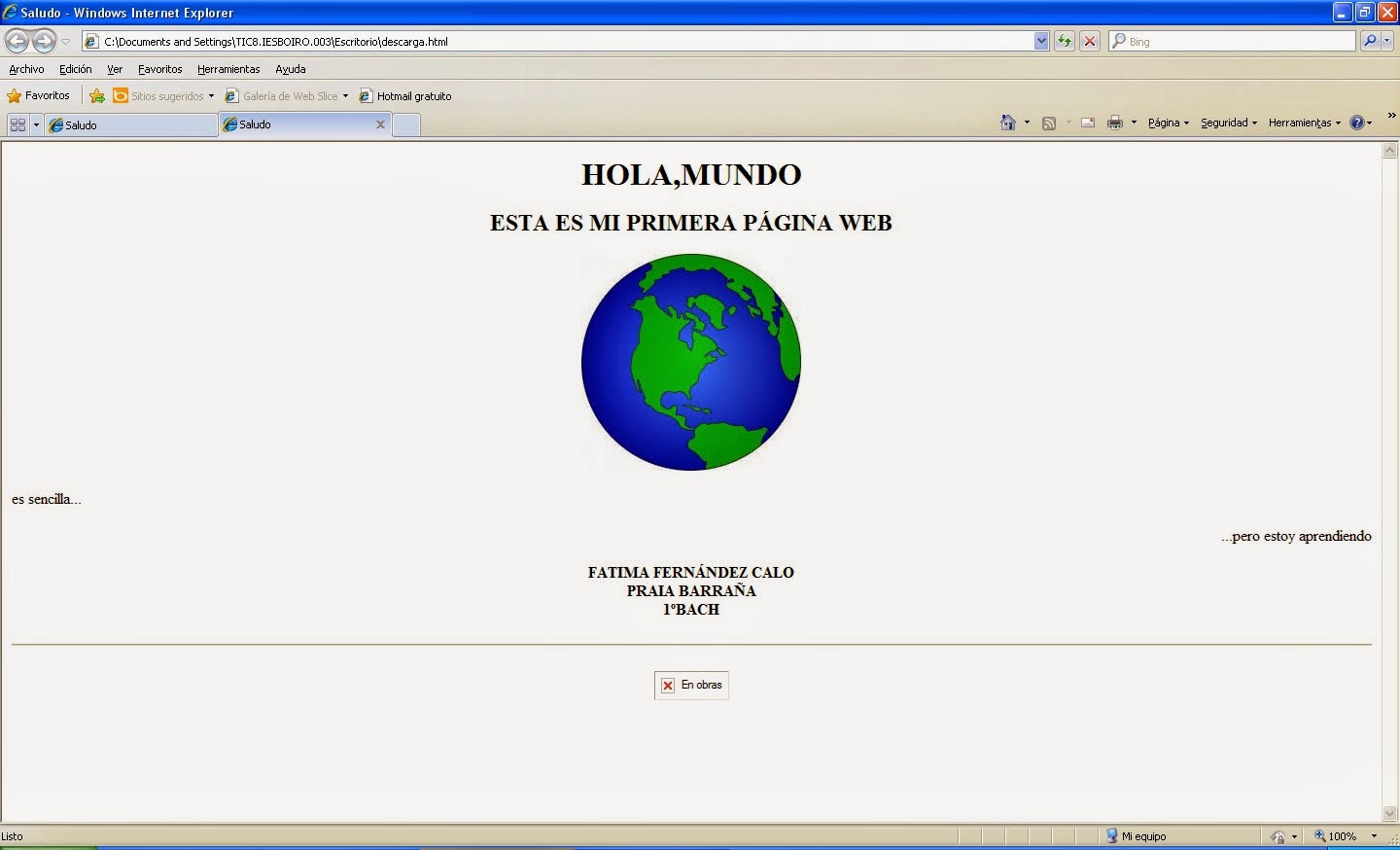Expand the address bar history dropdown
Image resolution: width=1400 pixels, height=850 pixels.
tap(1041, 42)
